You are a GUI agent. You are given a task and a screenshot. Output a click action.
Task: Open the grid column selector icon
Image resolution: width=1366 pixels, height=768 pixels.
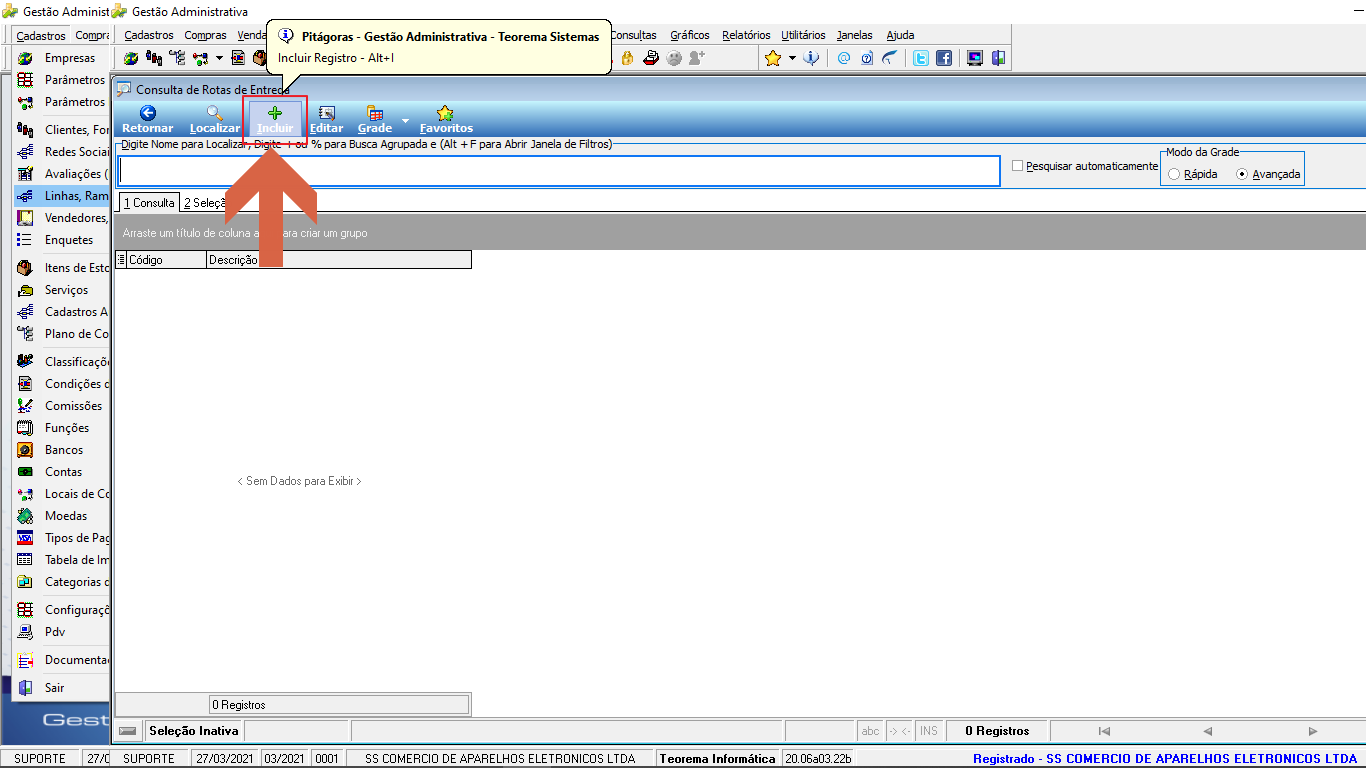(121, 260)
